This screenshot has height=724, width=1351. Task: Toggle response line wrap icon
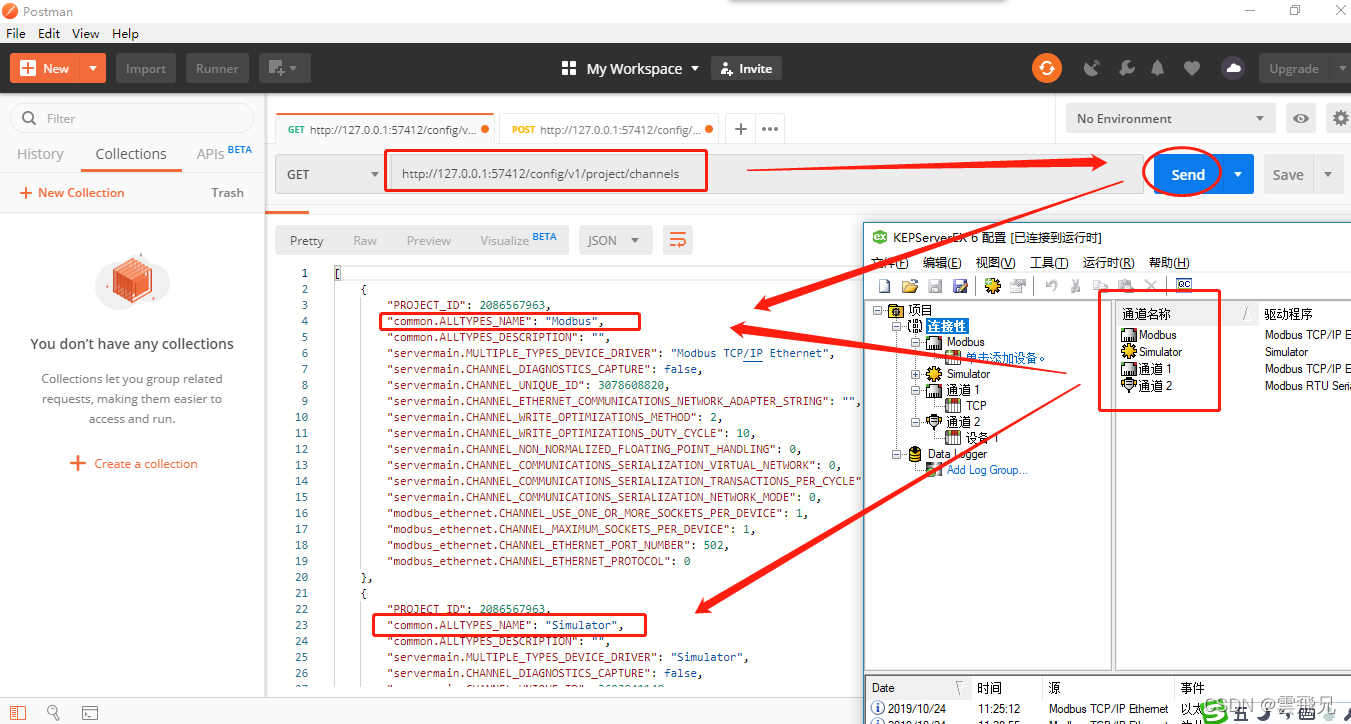pos(678,240)
